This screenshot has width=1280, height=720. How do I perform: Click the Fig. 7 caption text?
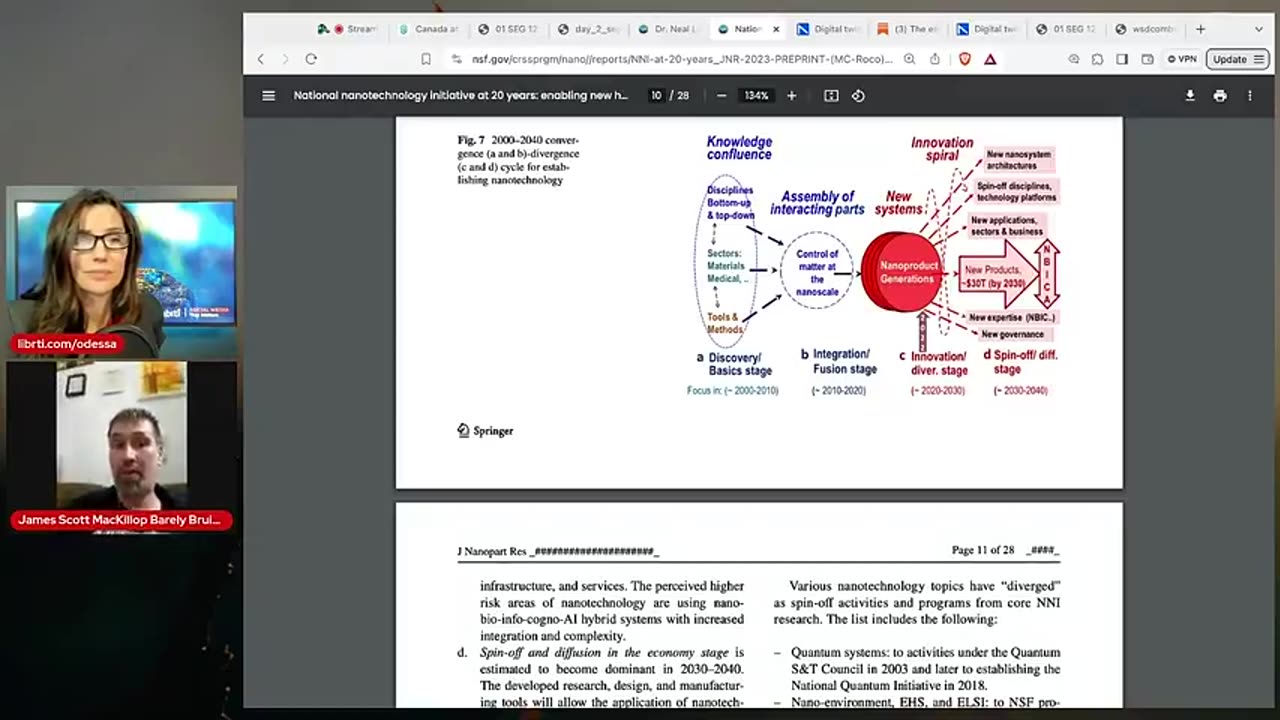(518, 160)
